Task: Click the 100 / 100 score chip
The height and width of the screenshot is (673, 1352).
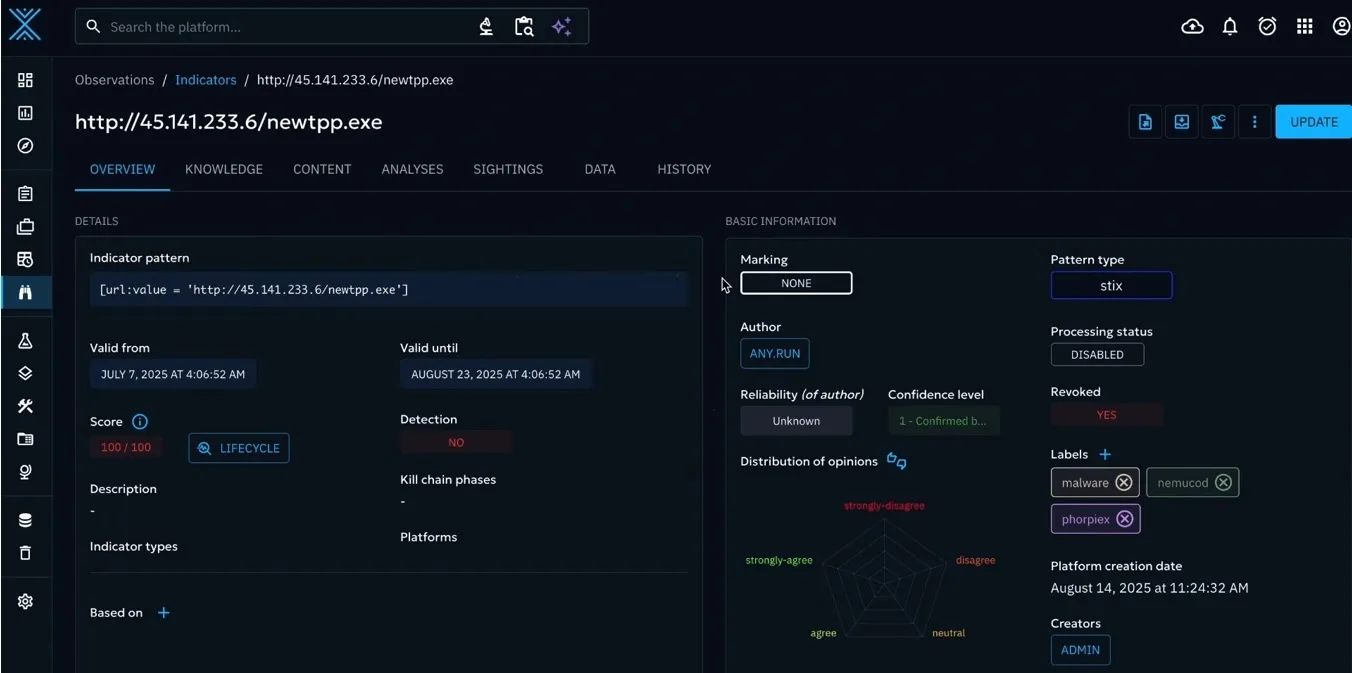Action: 126,448
